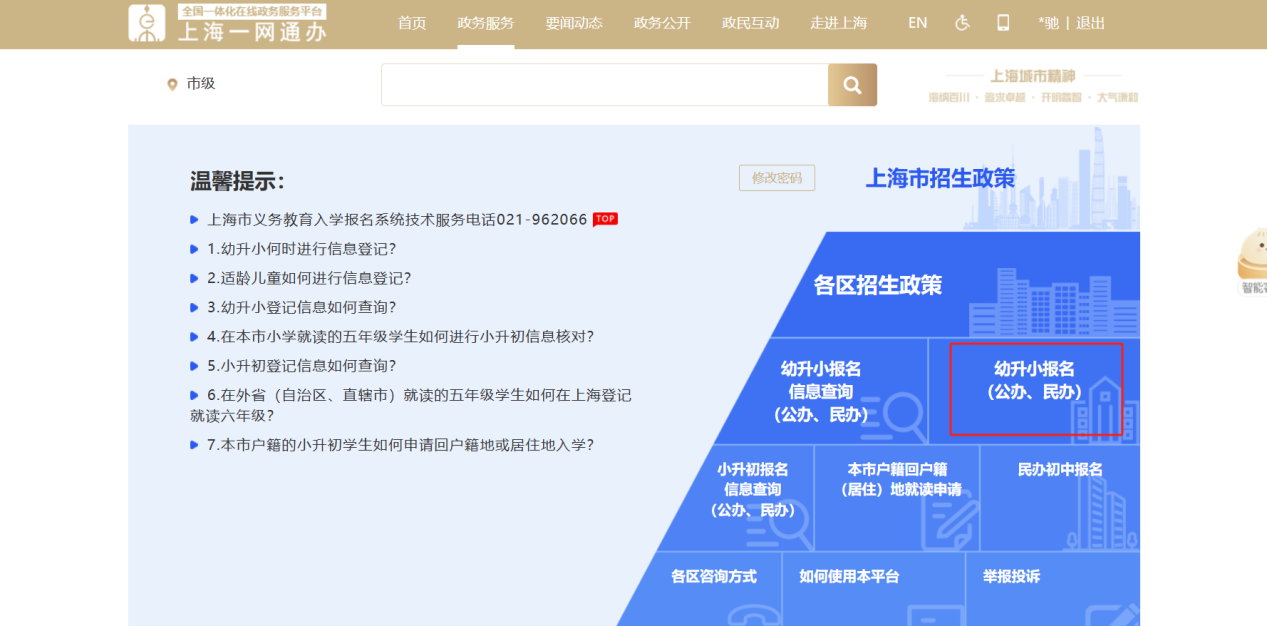This screenshot has height=626, width=1267.
Task: Expand the 市级 region selector
Action: click(x=200, y=84)
